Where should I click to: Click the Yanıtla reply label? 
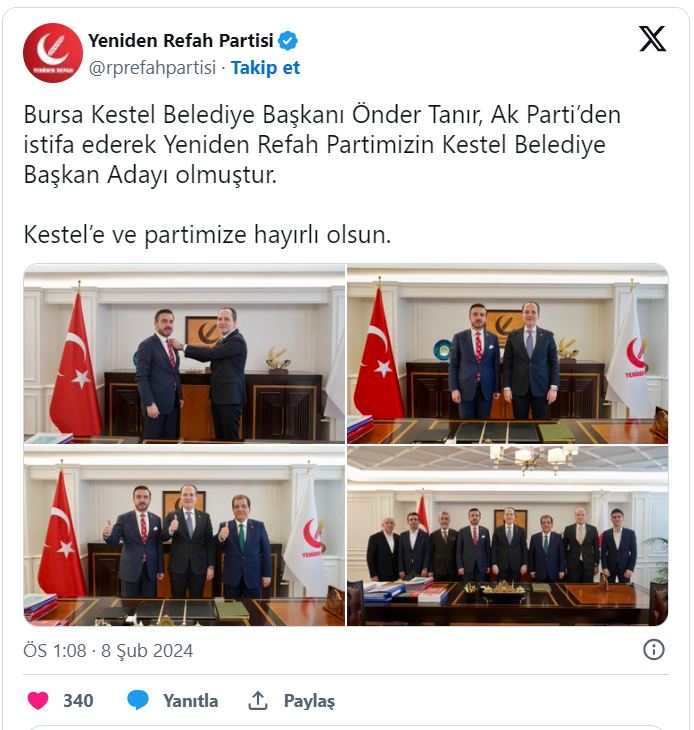click(x=190, y=701)
